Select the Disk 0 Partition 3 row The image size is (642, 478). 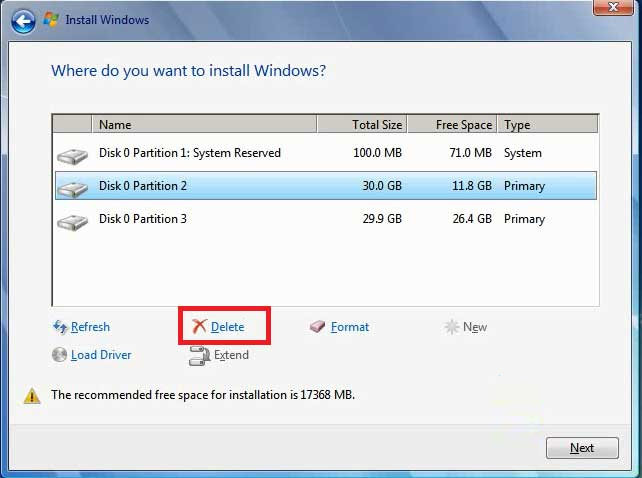pyautogui.click(x=143, y=219)
